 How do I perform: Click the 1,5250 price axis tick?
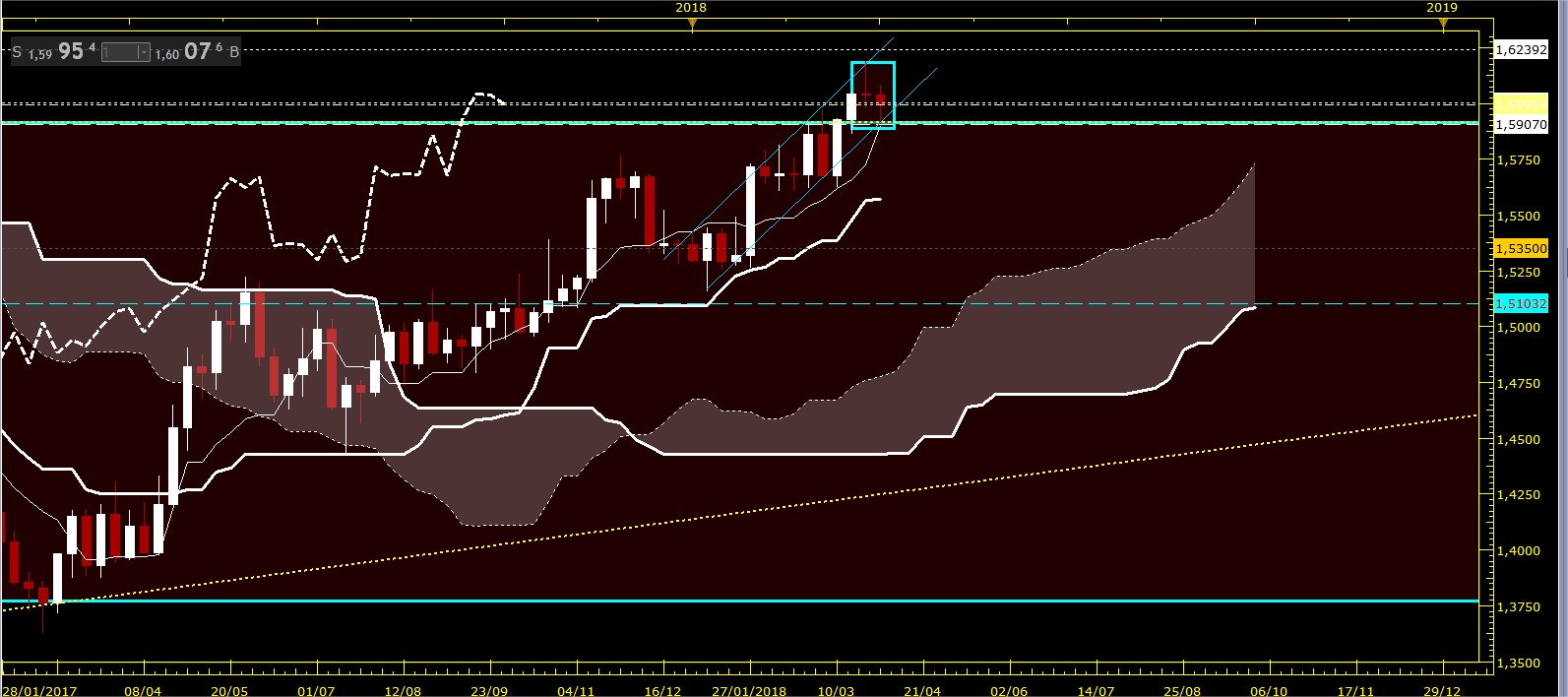point(1519,272)
